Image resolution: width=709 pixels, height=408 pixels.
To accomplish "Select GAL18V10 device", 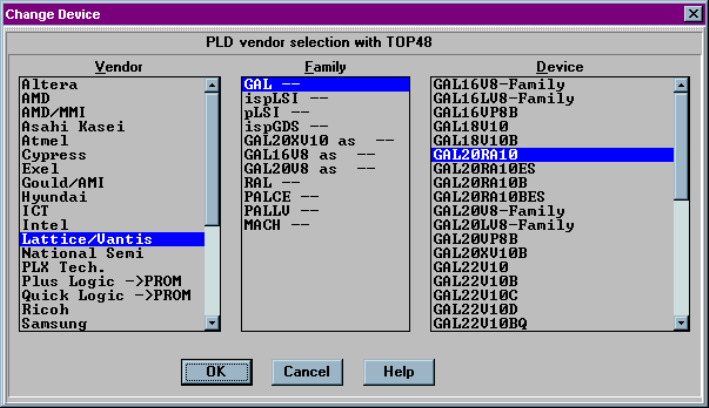I will (553, 127).
